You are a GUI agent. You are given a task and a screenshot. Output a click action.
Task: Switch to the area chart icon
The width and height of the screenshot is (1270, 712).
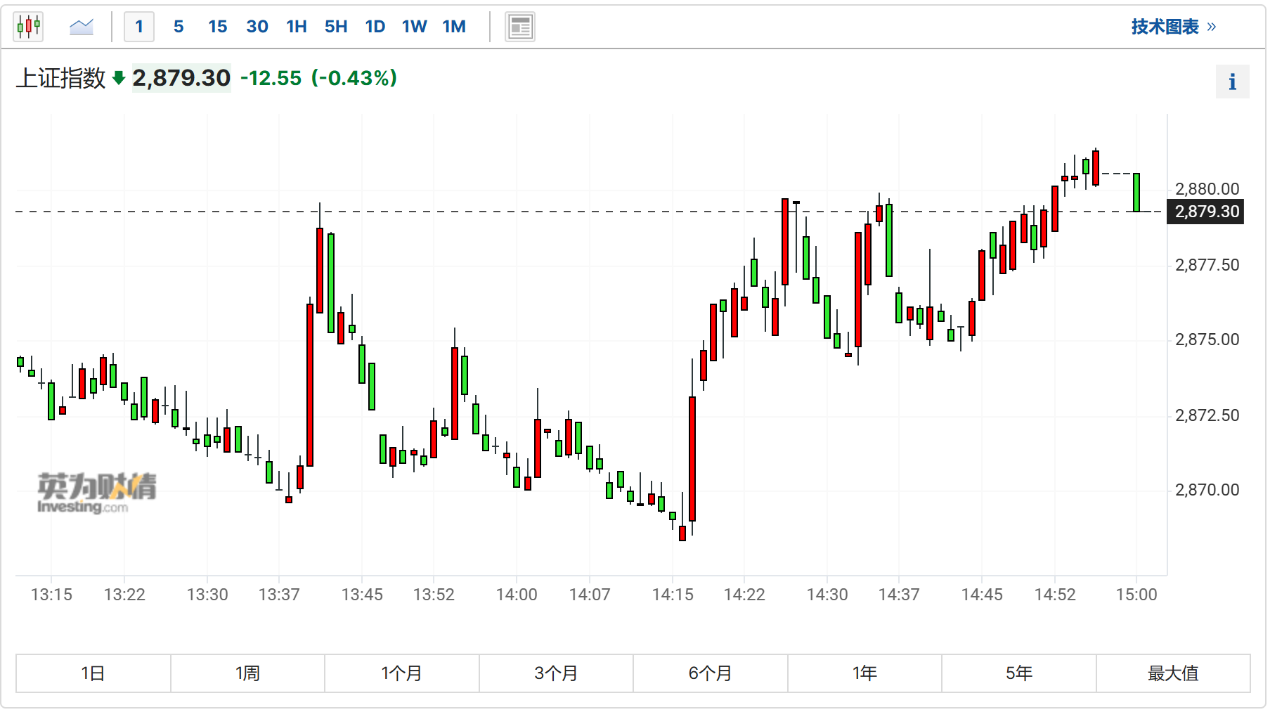pos(81,27)
